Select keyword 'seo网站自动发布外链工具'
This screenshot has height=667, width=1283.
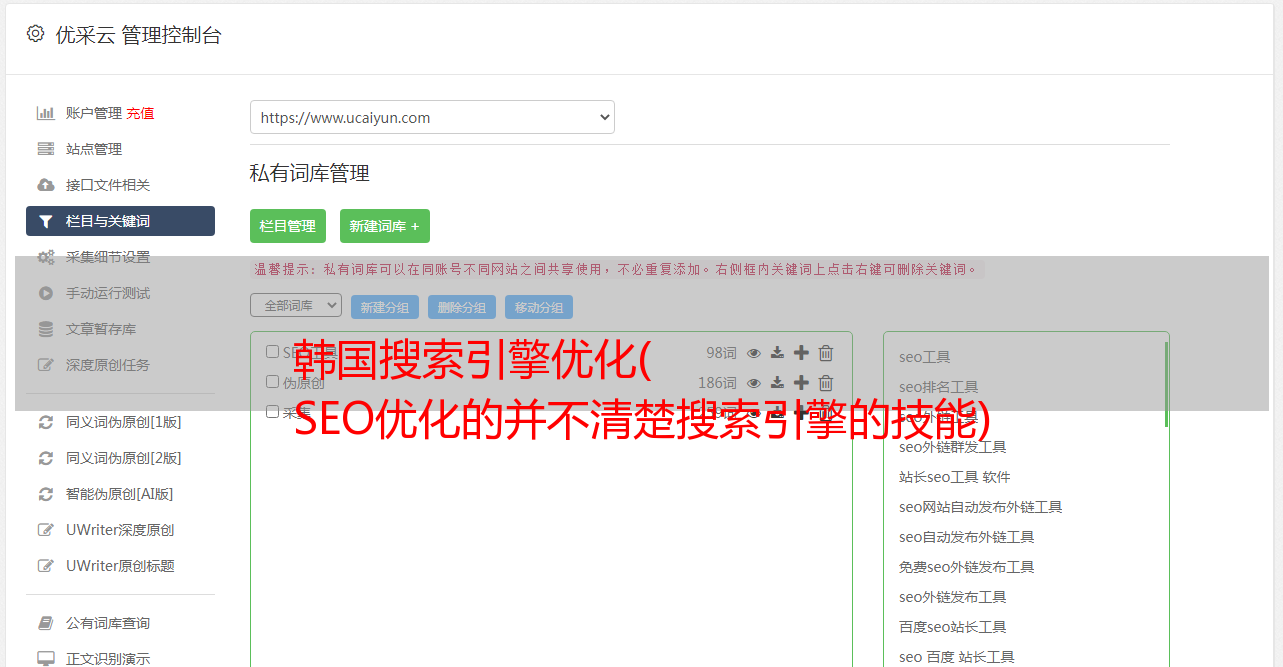(981, 507)
